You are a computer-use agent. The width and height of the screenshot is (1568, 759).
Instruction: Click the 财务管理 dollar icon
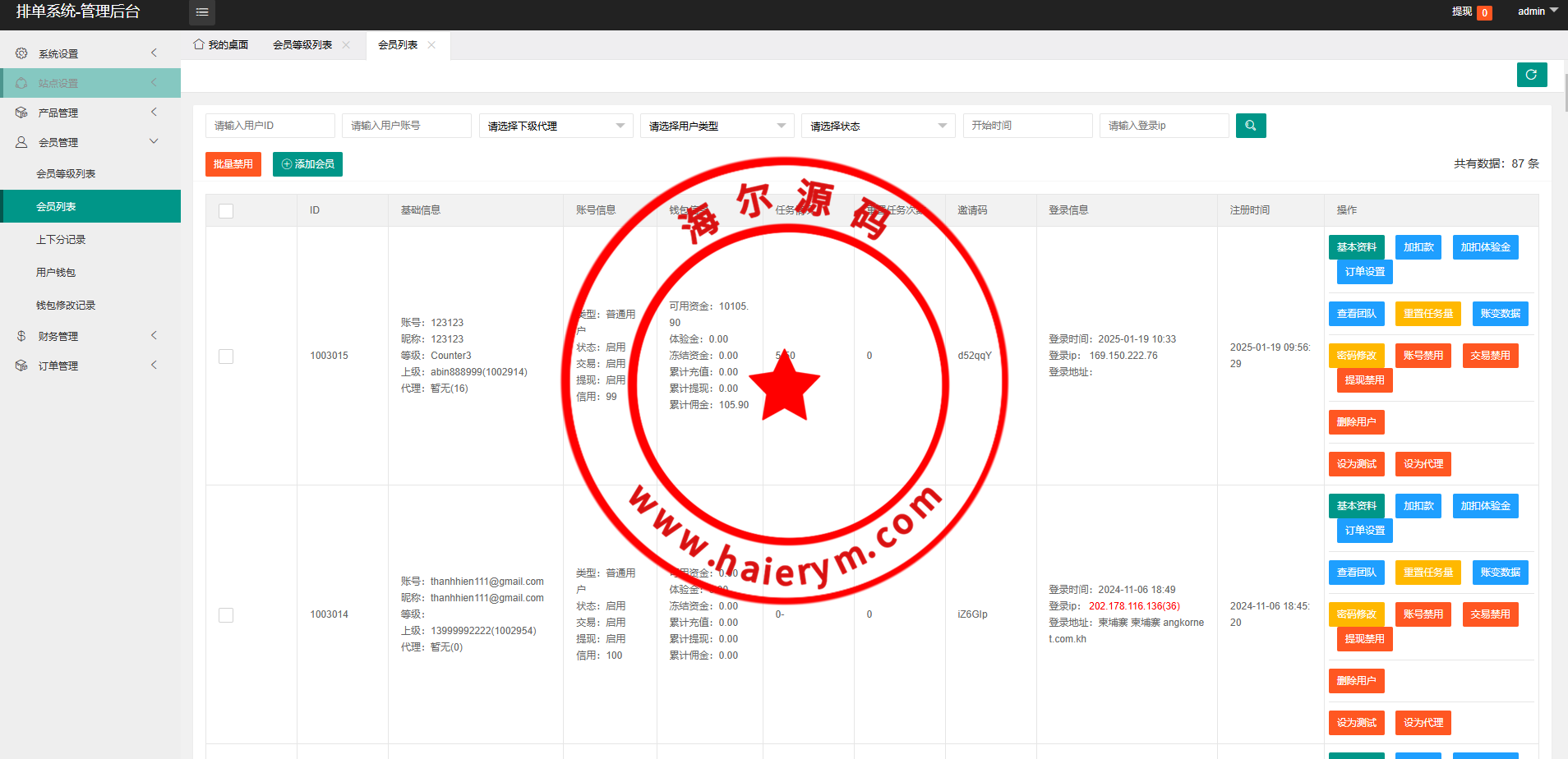coord(21,336)
